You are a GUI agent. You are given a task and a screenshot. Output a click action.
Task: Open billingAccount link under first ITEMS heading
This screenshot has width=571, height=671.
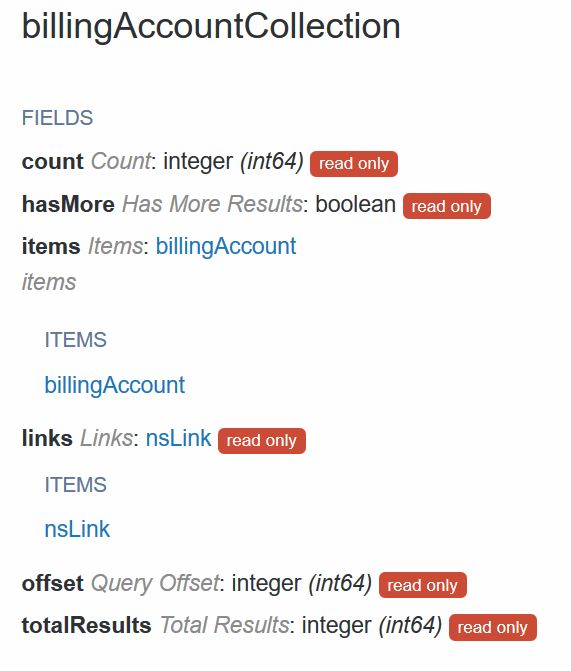pyautogui.click(x=115, y=386)
